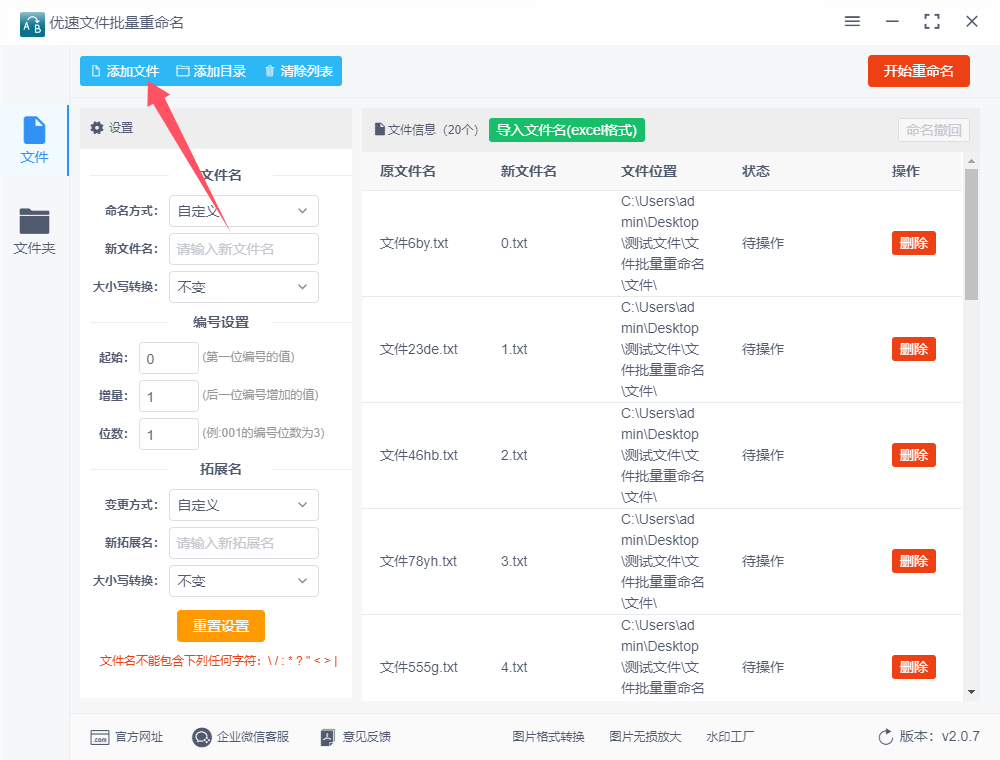Screen dimensions: 1000x760
Task: Select the 文件78yh.txt file name
Action: 418,561
